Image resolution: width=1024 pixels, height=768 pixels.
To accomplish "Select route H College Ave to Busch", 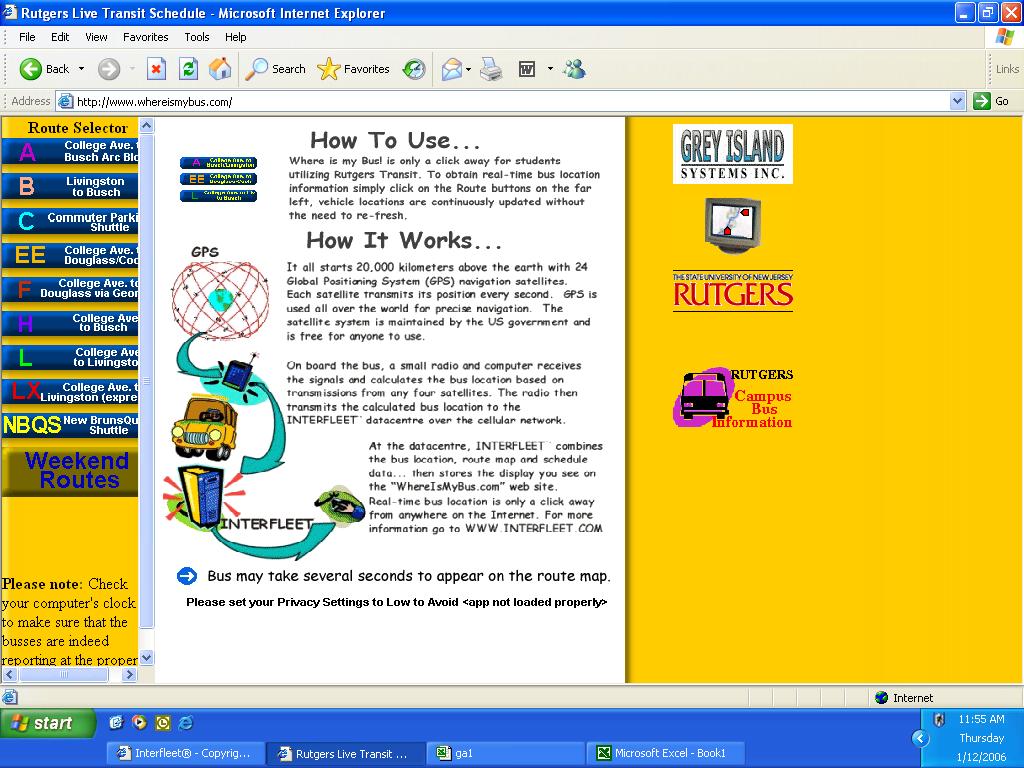I will pos(70,323).
